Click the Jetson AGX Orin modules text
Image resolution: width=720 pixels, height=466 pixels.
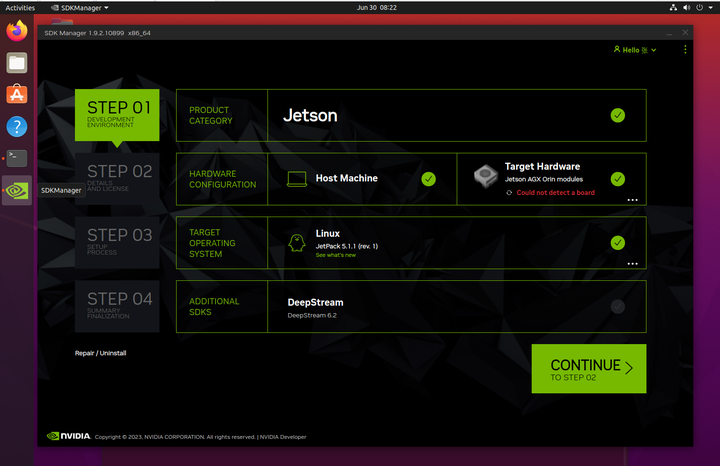tap(544, 179)
